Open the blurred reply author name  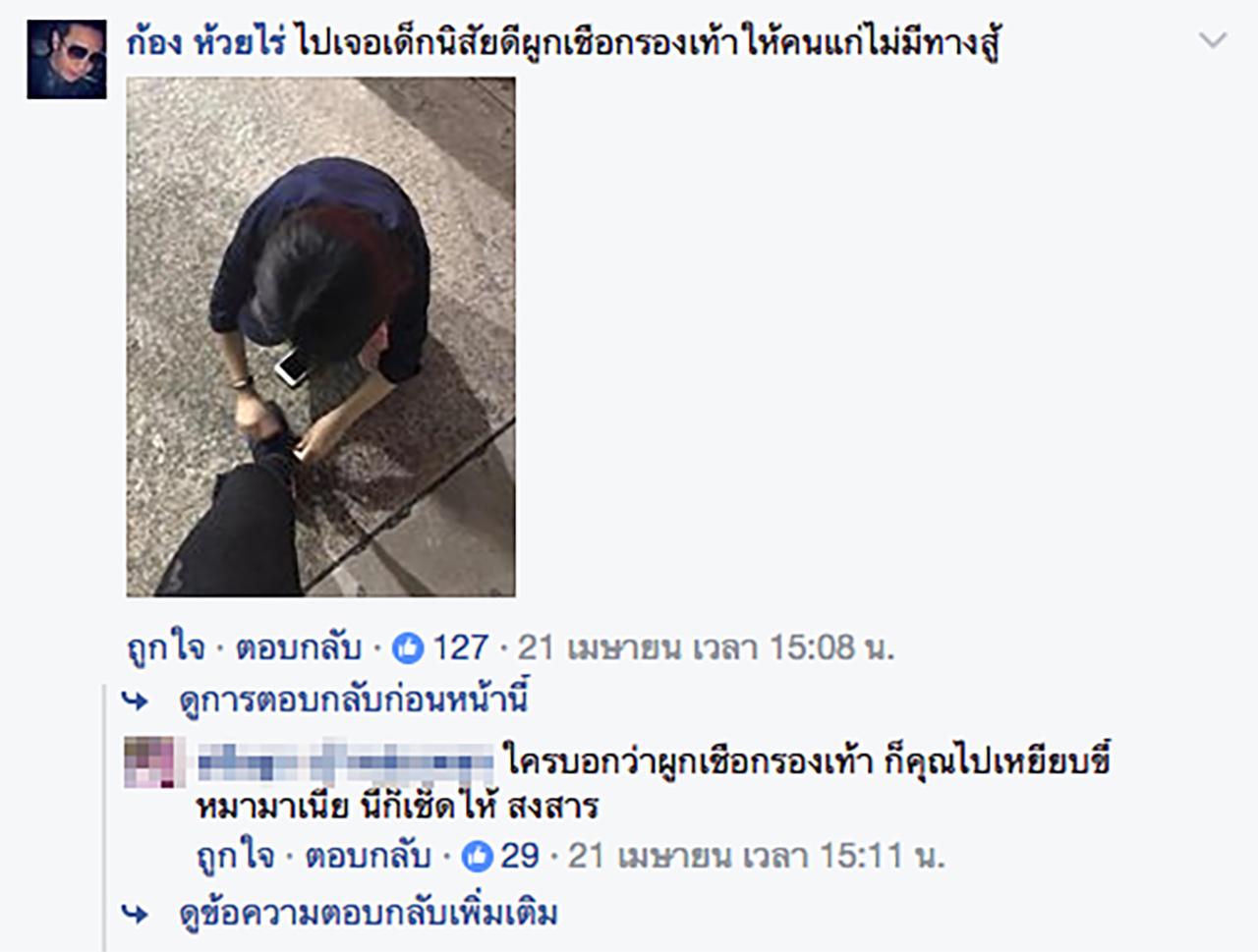pyautogui.click(x=345, y=760)
